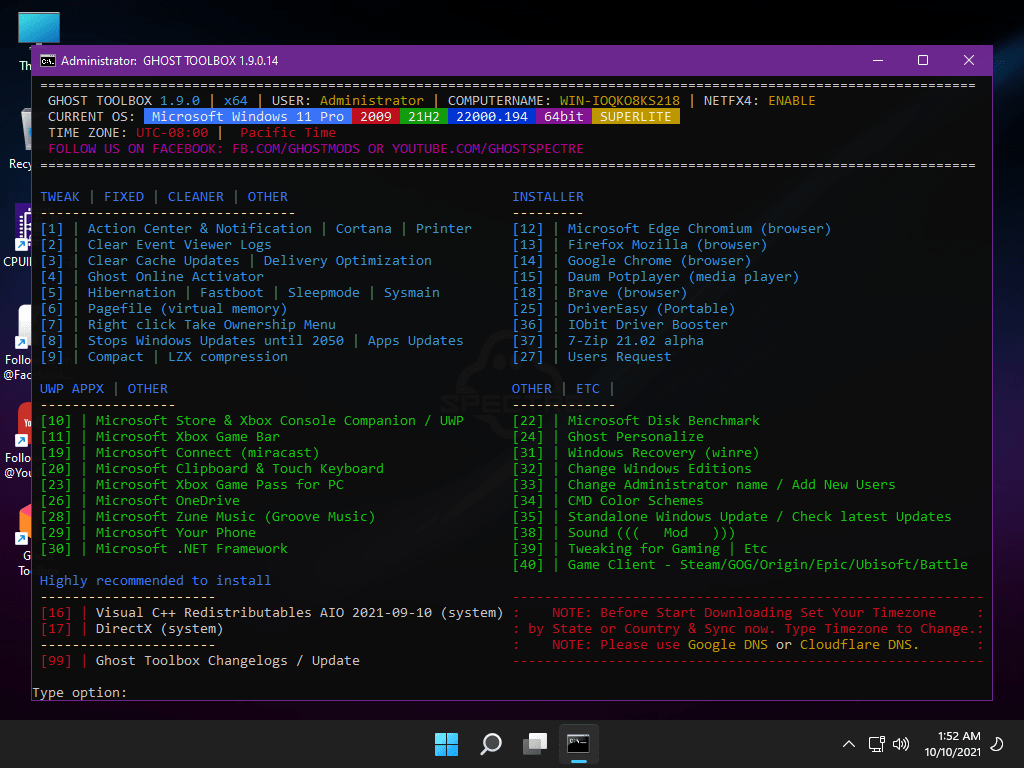The width and height of the screenshot is (1024, 768).
Task: Click 'Ghost Personalize' line
Action: (x=635, y=437)
